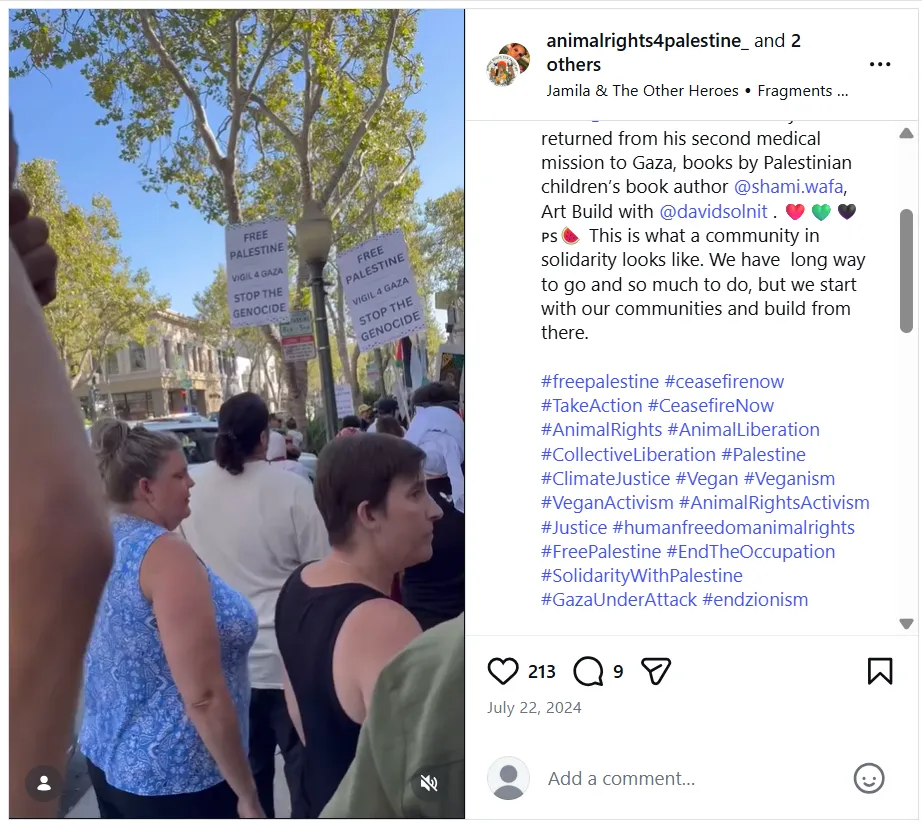This screenshot has width=922, height=823.
Task: Click the poster's profile avatar
Action: pyautogui.click(x=508, y=64)
